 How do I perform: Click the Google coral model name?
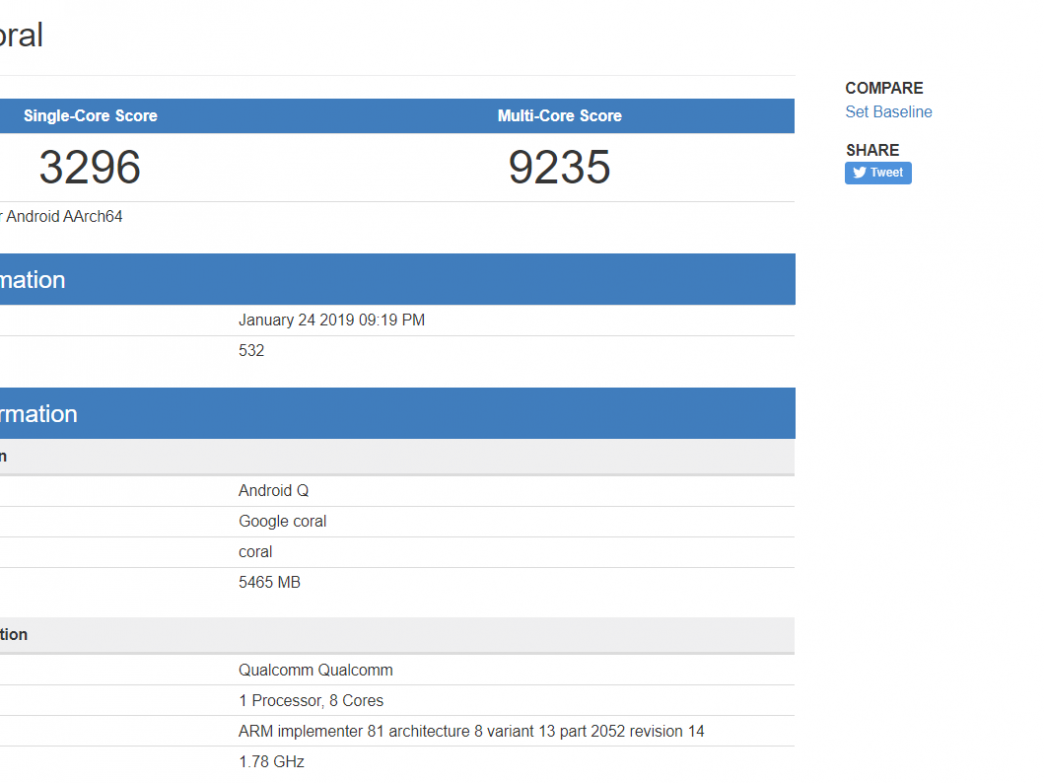[x=282, y=521]
